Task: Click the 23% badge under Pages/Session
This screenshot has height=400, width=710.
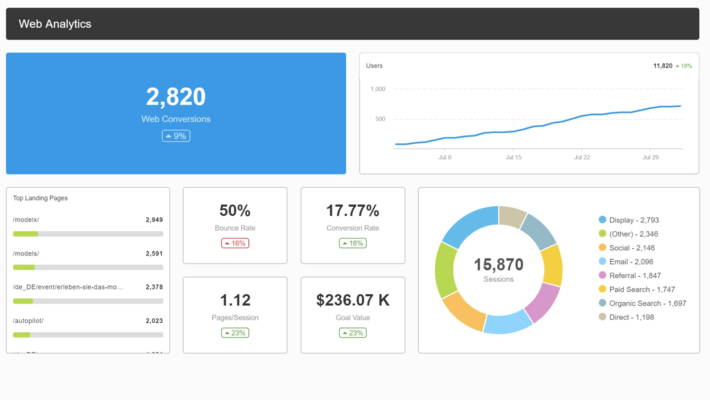Action: pyautogui.click(x=235, y=333)
